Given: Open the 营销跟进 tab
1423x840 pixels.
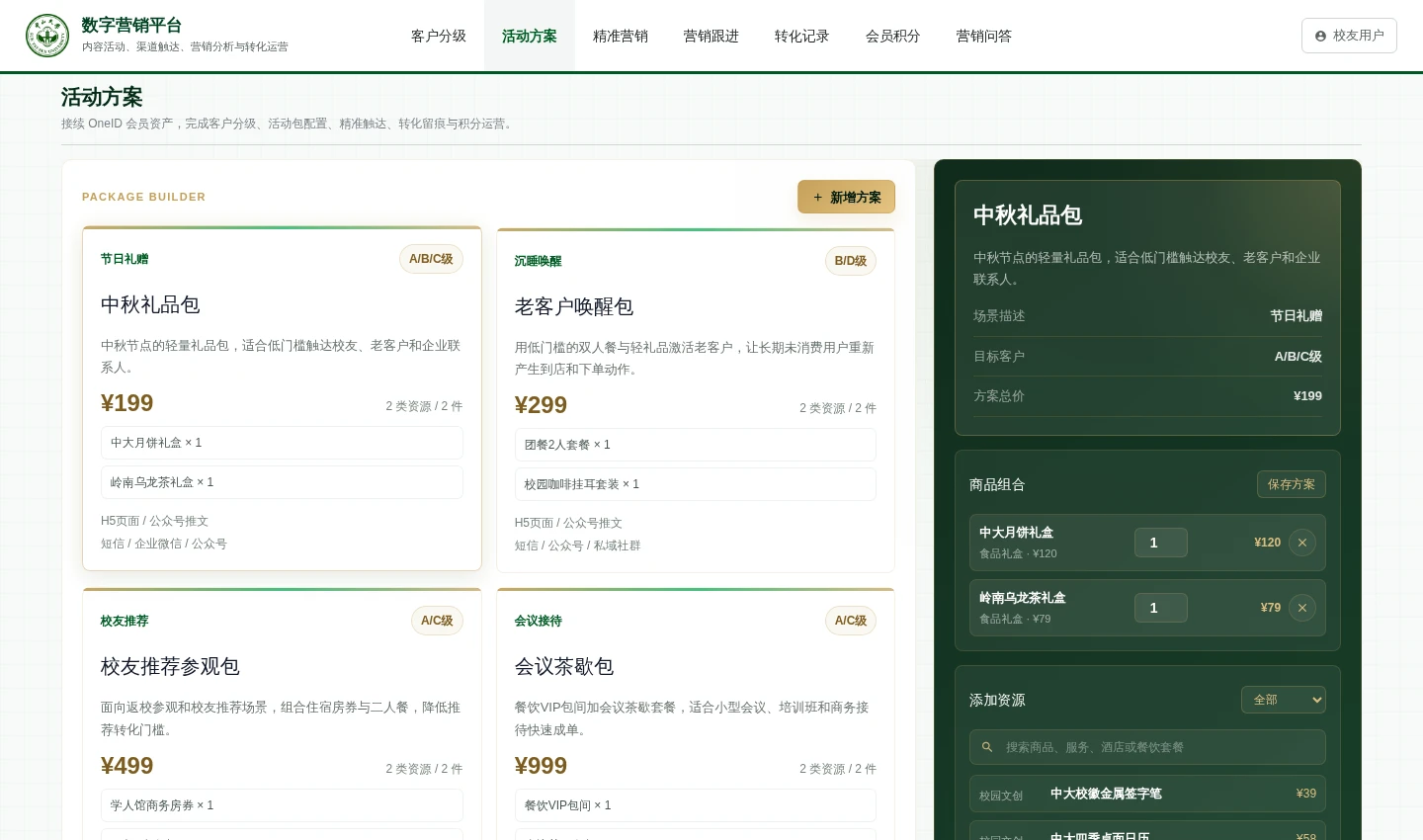Looking at the screenshot, I should pyautogui.click(x=711, y=36).
